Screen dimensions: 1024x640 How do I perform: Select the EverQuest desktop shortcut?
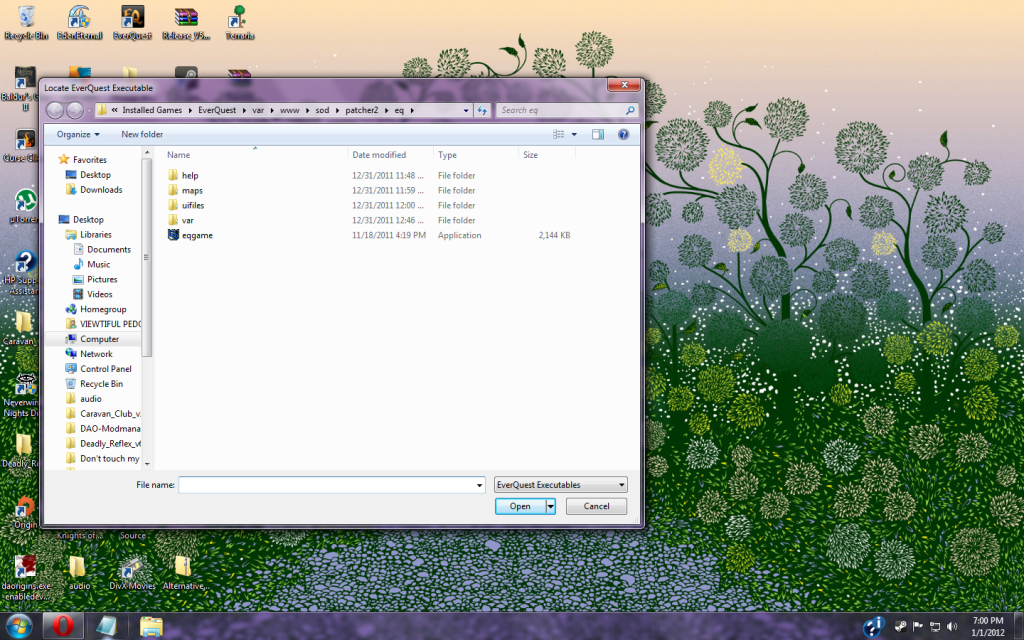133,22
